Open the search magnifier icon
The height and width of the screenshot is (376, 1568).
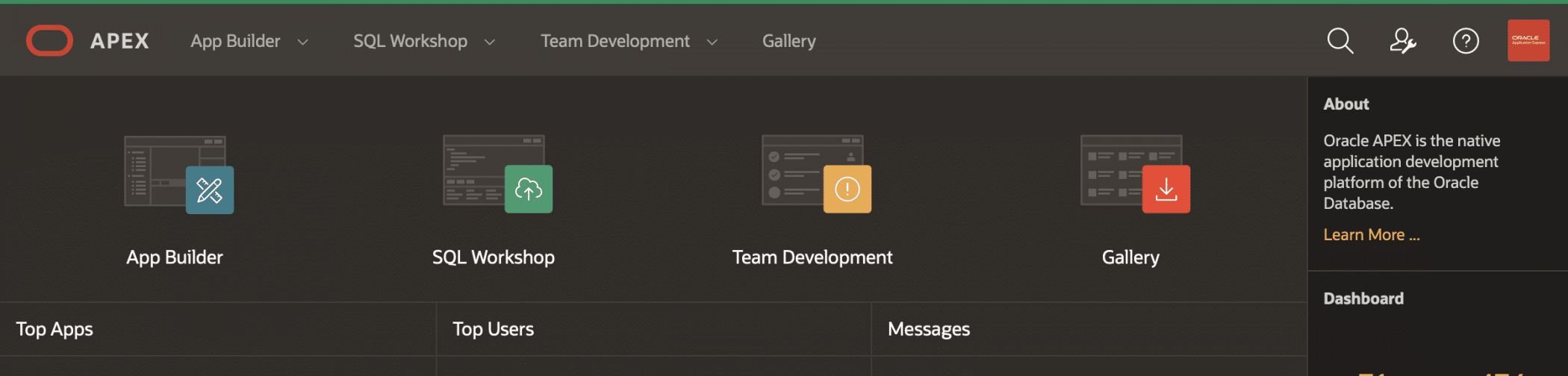pos(1340,40)
